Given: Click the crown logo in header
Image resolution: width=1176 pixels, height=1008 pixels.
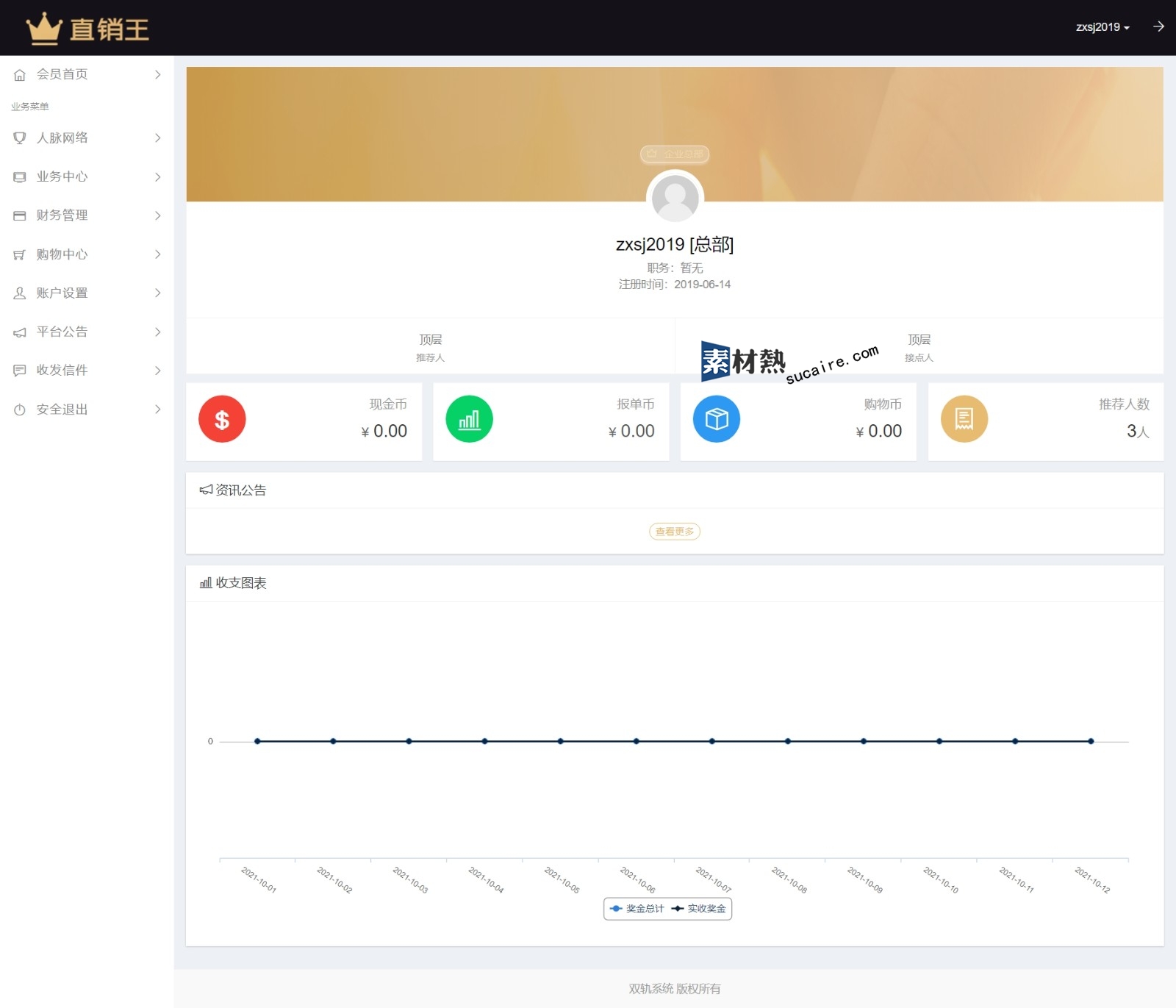Looking at the screenshot, I should pos(43,29).
